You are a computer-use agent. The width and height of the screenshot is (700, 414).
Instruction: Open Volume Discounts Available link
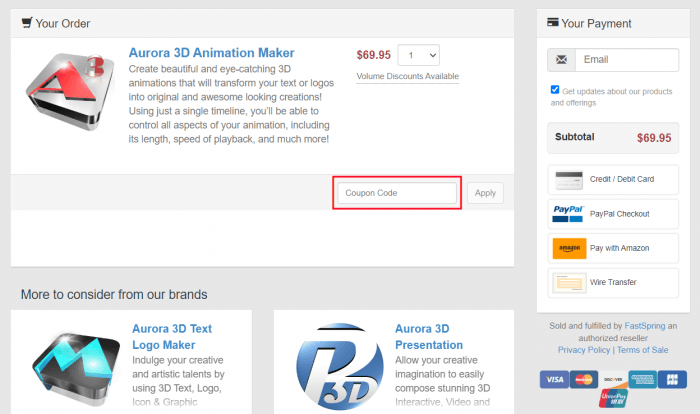[x=408, y=76]
